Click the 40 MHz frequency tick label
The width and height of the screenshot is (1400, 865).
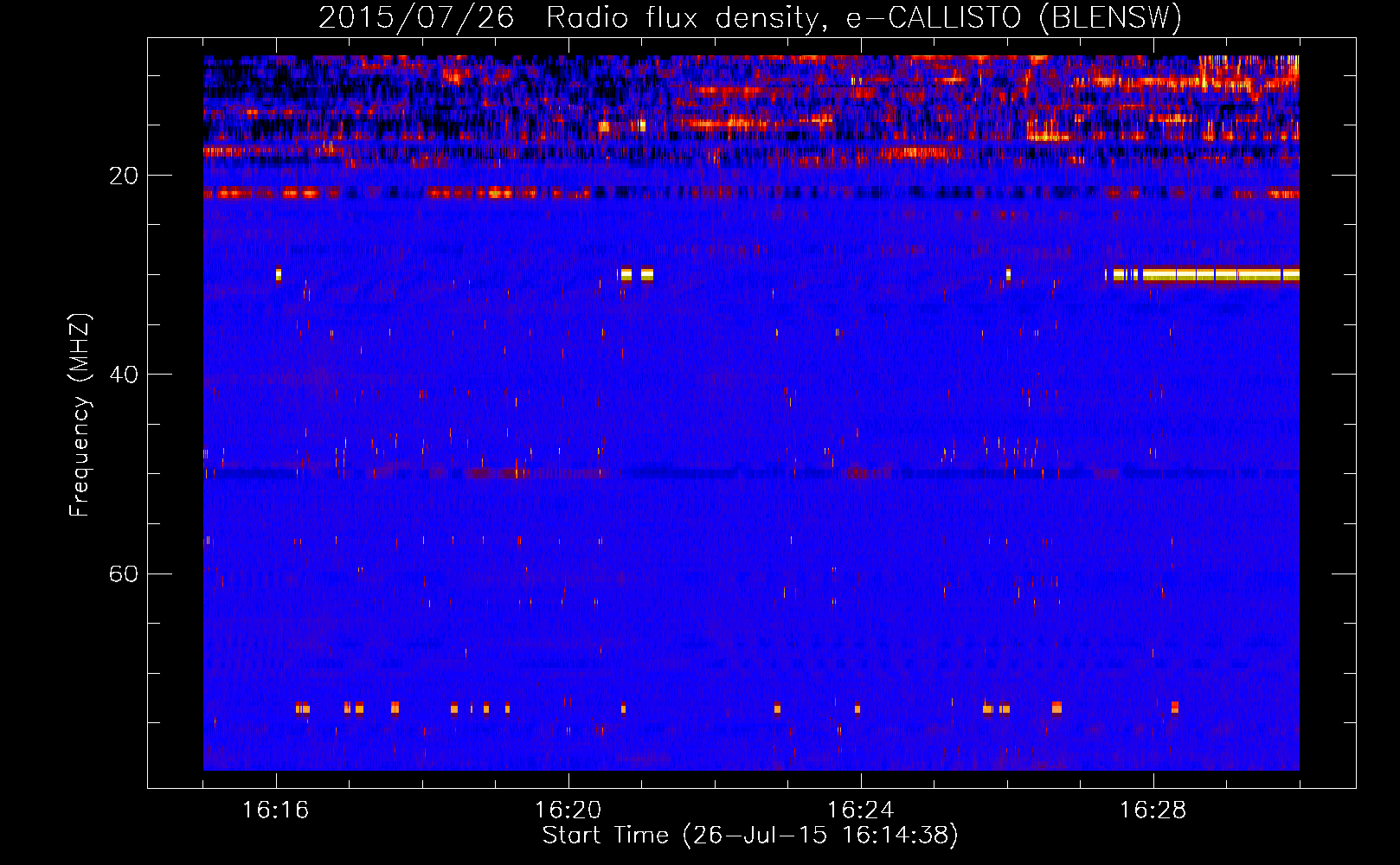(x=124, y=375)
